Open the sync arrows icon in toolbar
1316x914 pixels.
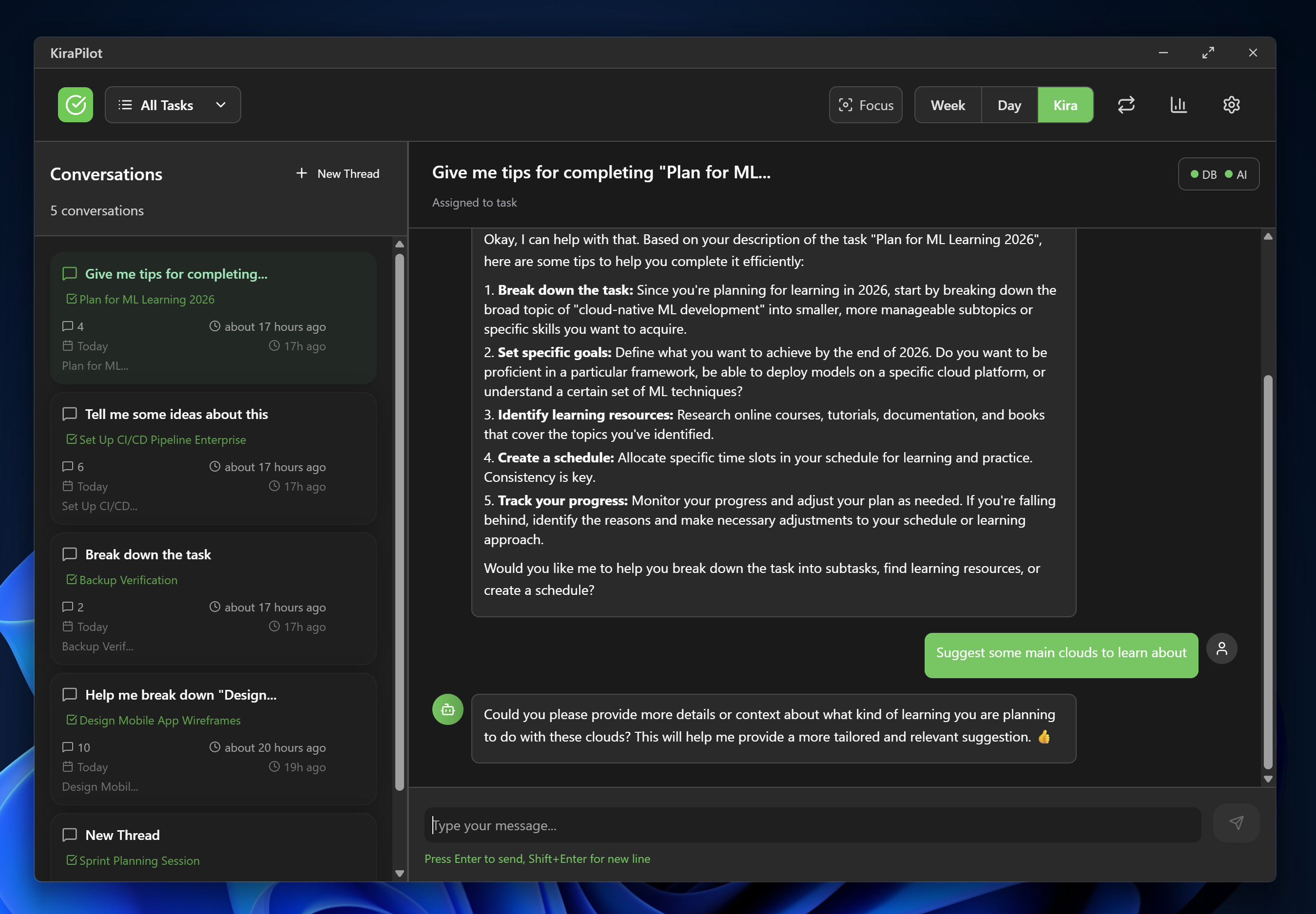click(x=1126, y=105)
